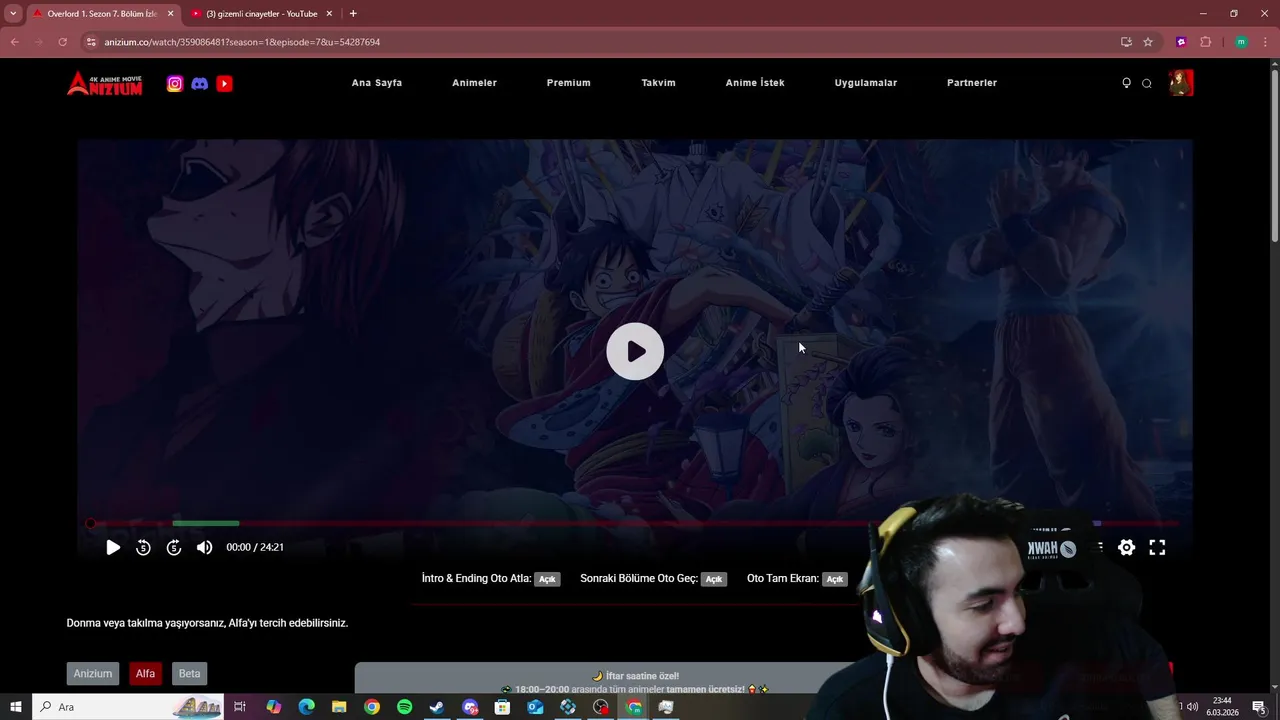Select the Overlord 1. Sezon browser tab
This screenshot has height=720, width=1280.
tap(102, 14)
